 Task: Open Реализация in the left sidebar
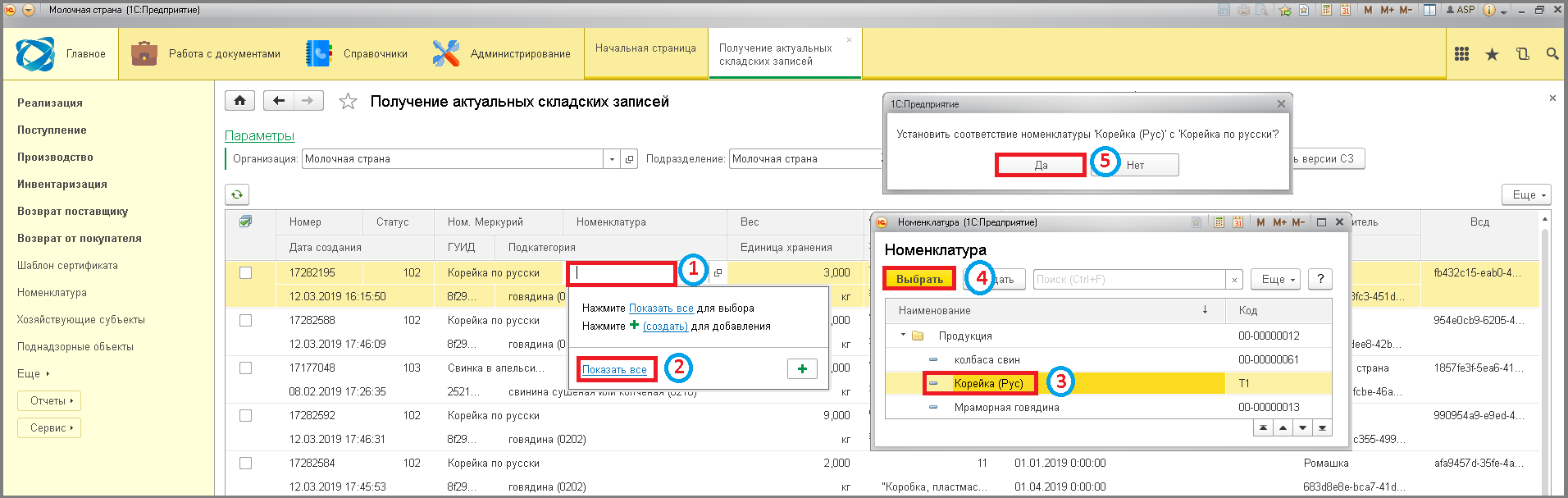[x=50, y=103]
